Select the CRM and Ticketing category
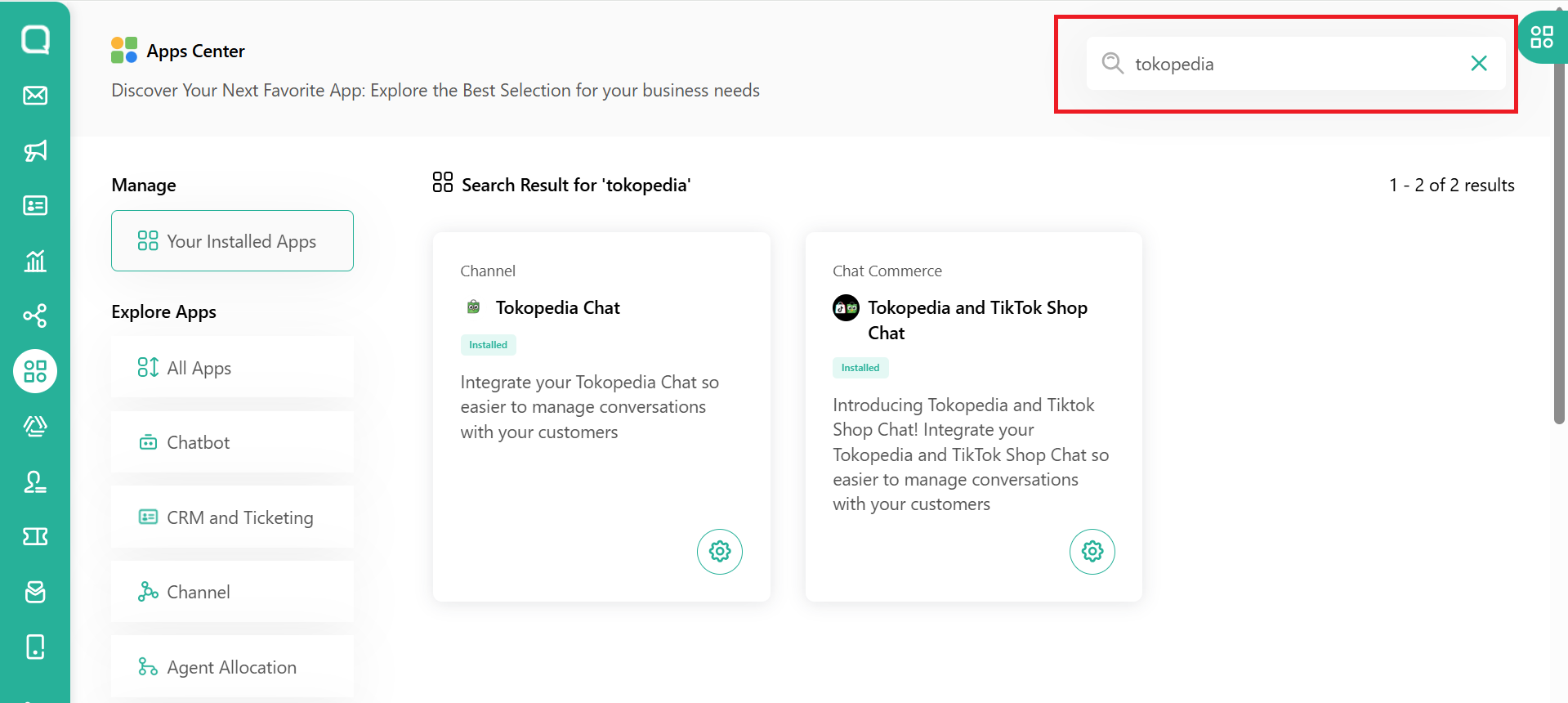Screen dimensions: 1568x703 point(232,517)
